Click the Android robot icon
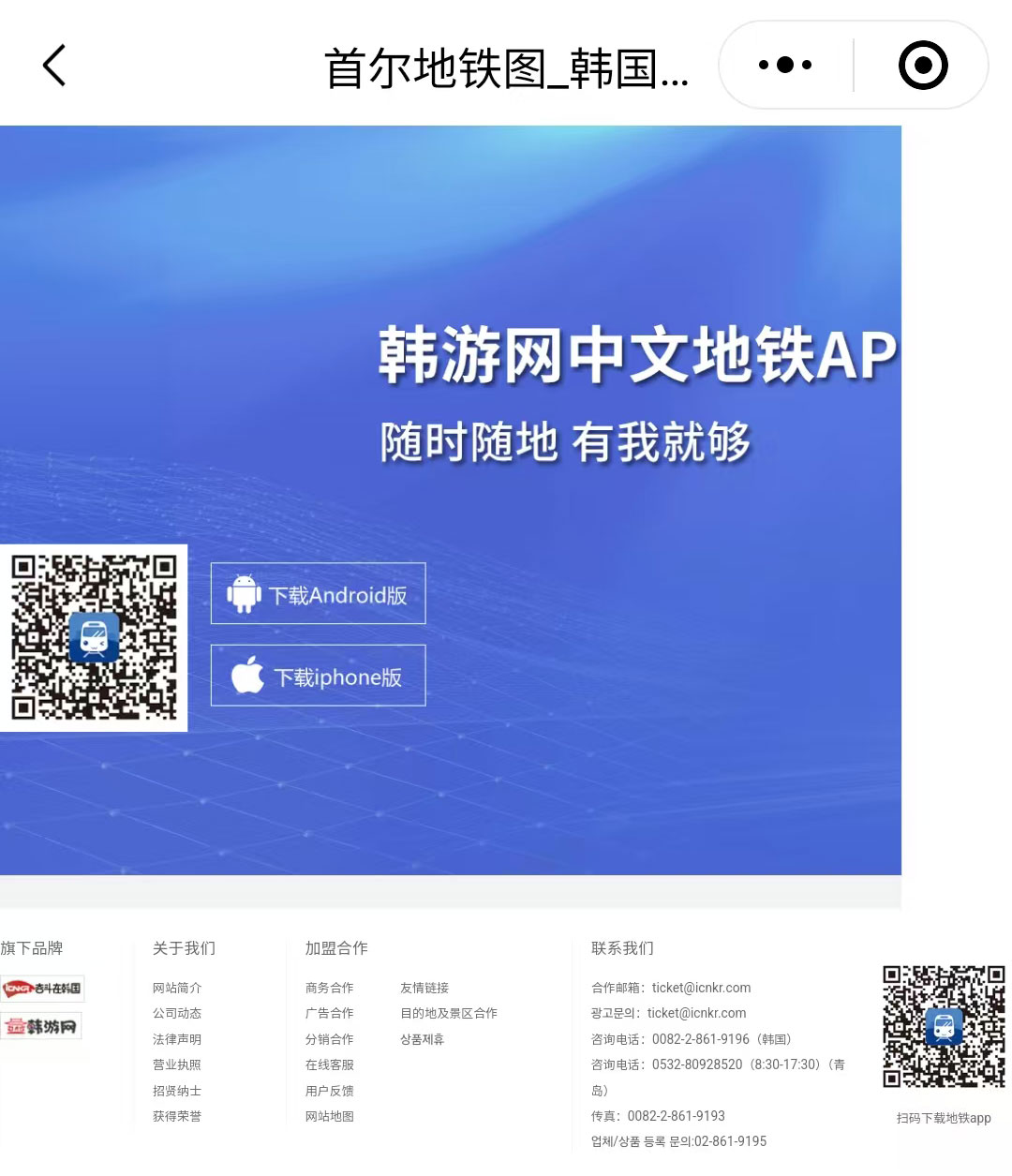 [244, 594]
